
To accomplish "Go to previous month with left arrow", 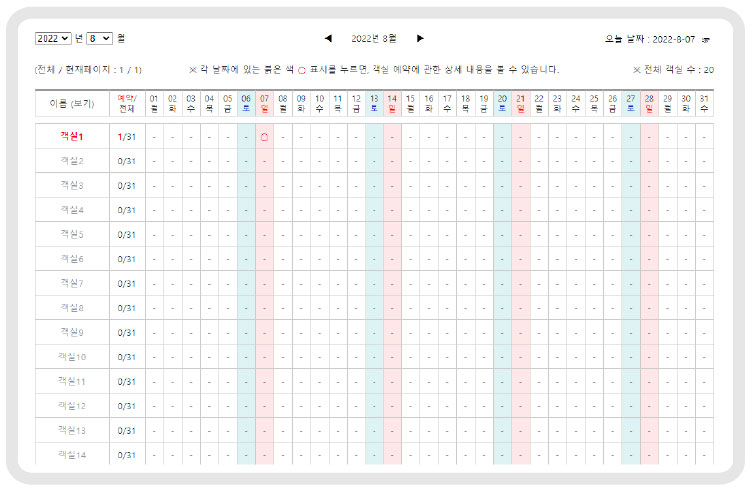I will click(x=328, y=38).
